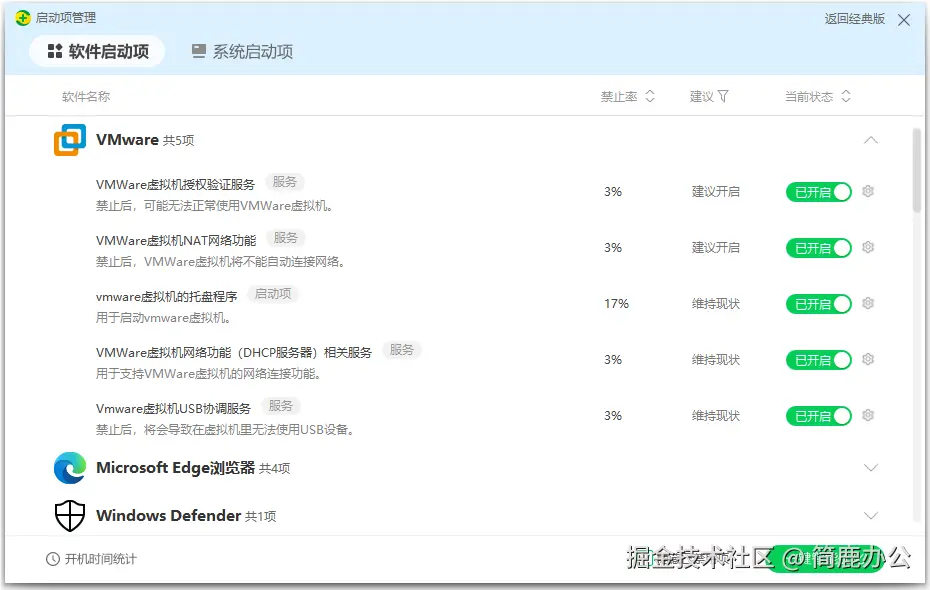Open settings gear for Vmware虚拟机USB协调服务
This screenshot has width=930, height=590.
click(868, 415)
